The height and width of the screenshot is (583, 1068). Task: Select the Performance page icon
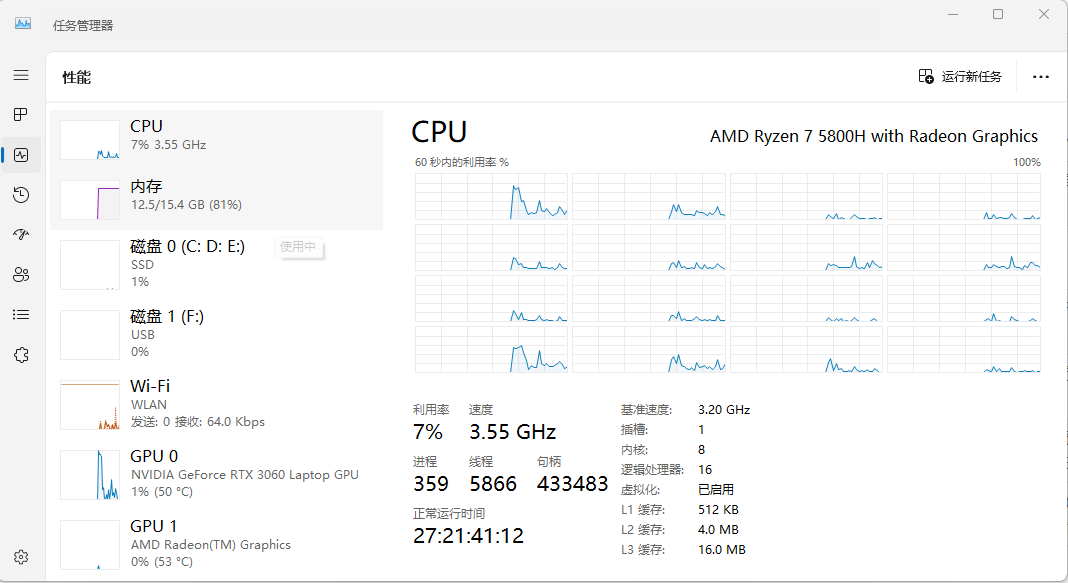point(21,155)
